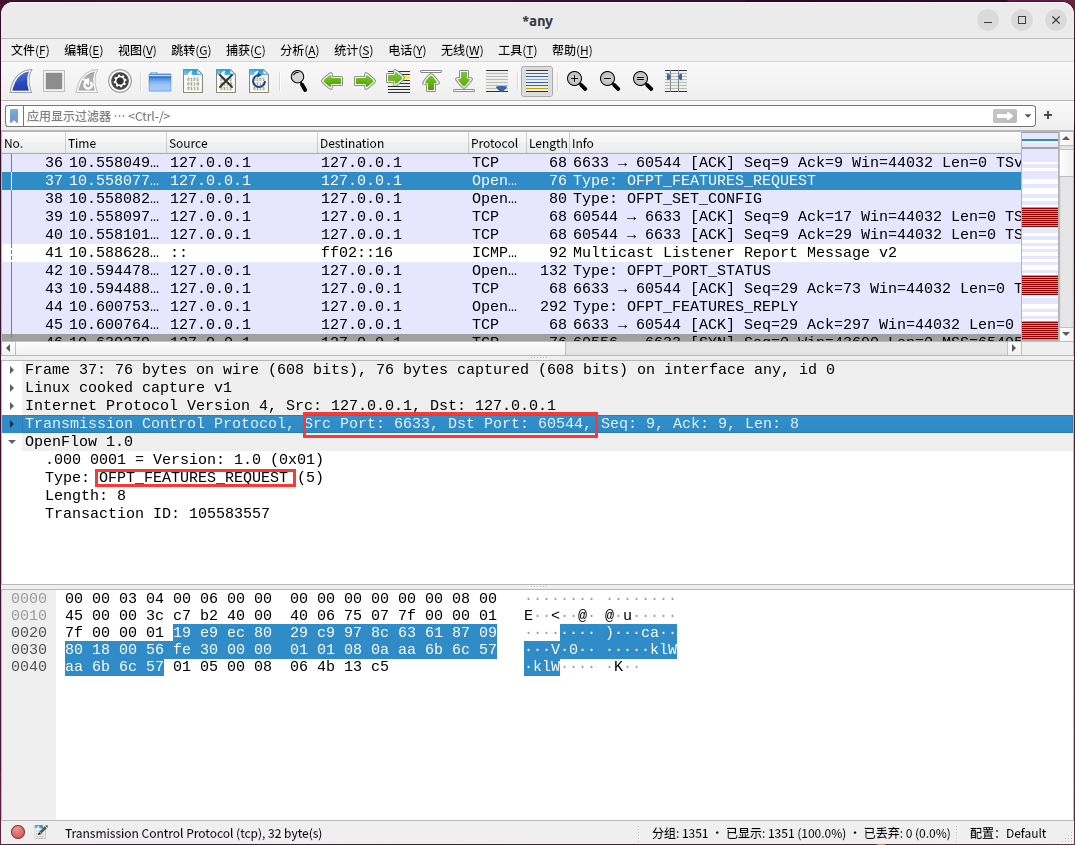The width and height of the screenshot is (1075, 845).
Task: Open the 文件(F) menu
Action: click(x=30, y=50)
